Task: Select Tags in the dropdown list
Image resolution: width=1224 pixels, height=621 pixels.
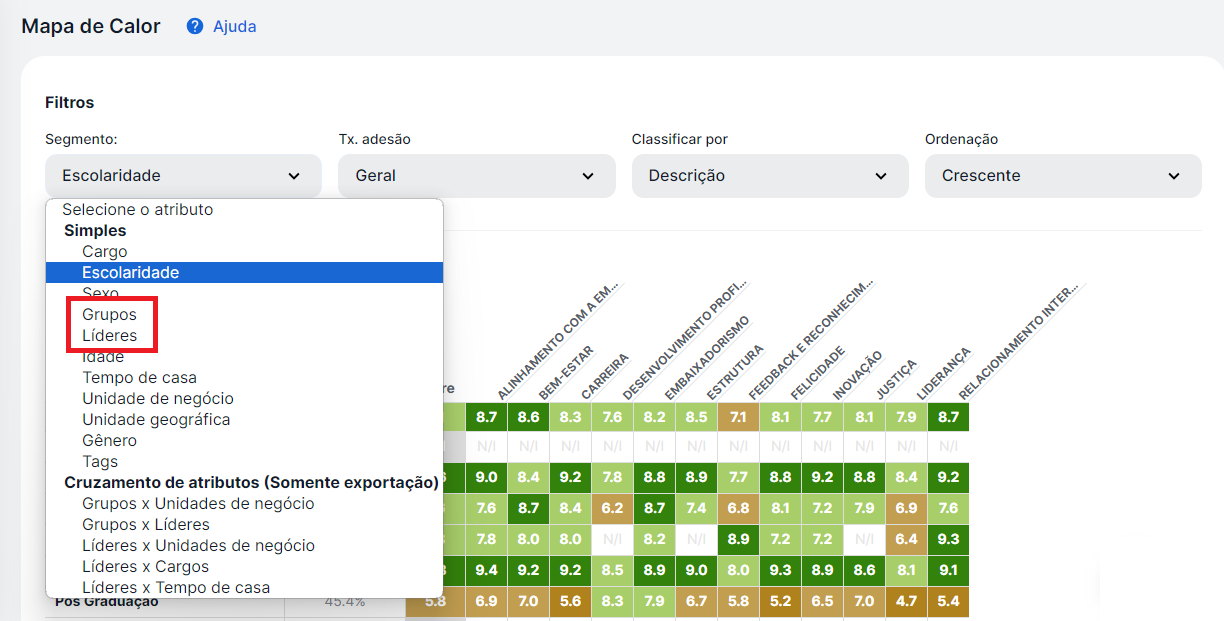Action: (x=100, y=462)
